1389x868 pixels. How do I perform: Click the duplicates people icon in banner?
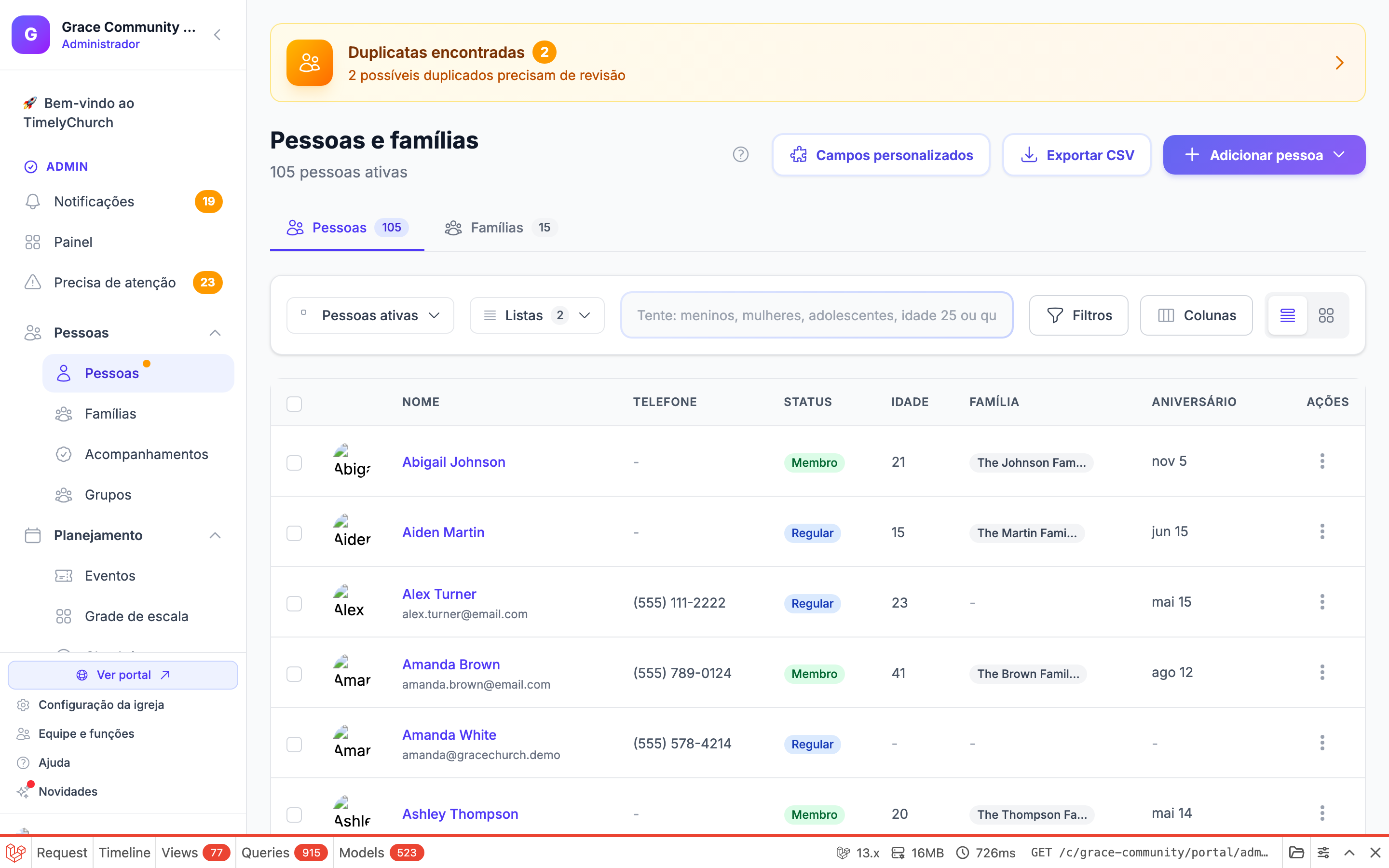(309, 63)
